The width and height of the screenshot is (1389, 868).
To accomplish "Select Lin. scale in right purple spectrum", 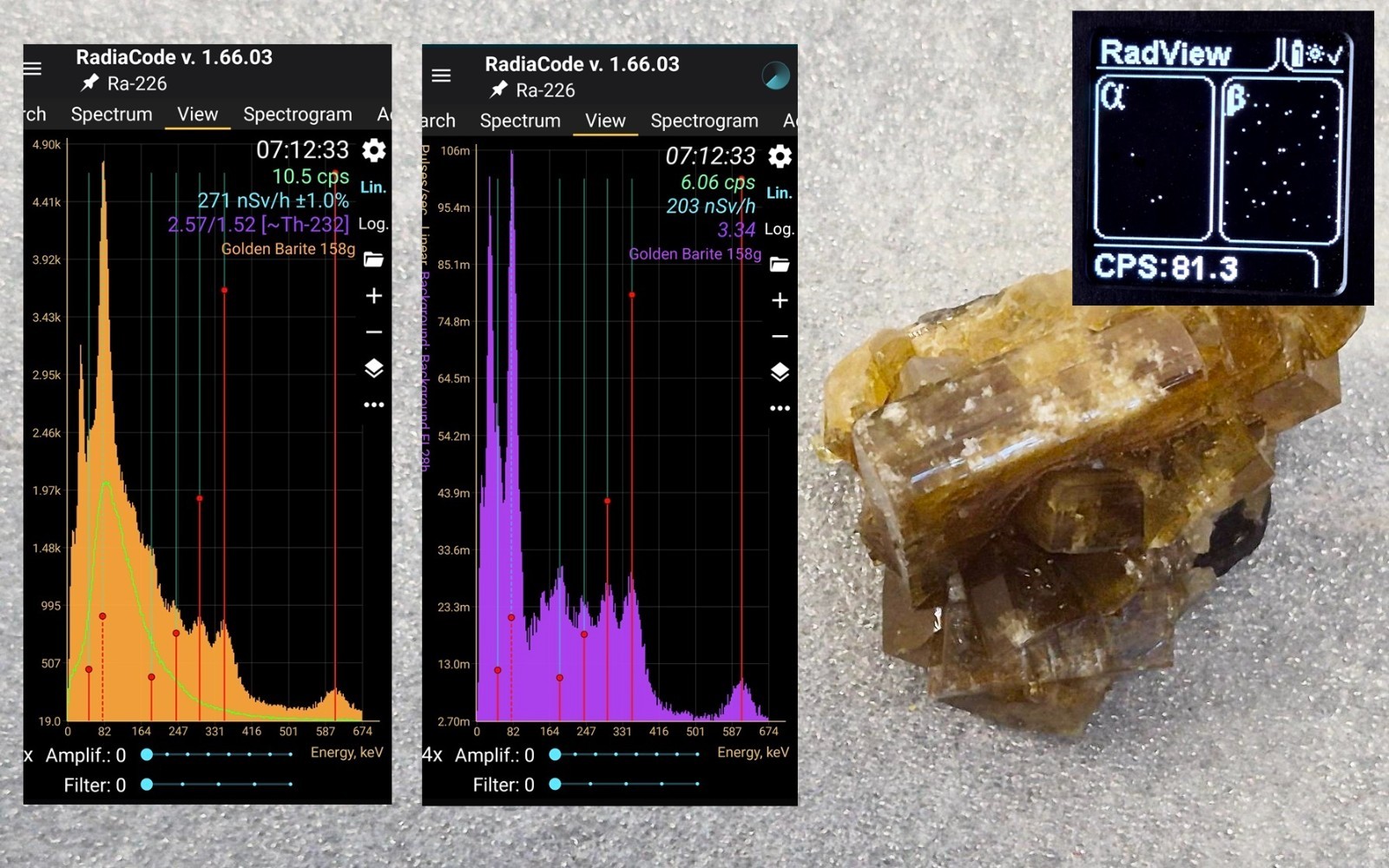I will (x=779, y=193).
